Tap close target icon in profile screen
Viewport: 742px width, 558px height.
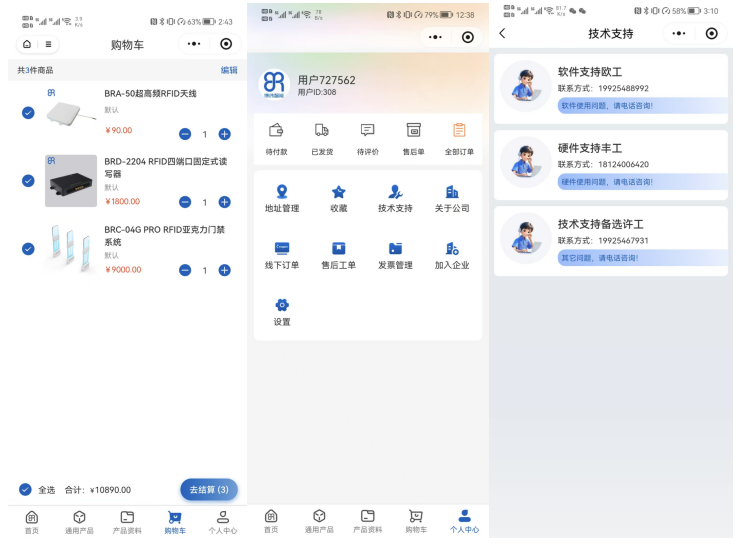[x=468, y=37]
